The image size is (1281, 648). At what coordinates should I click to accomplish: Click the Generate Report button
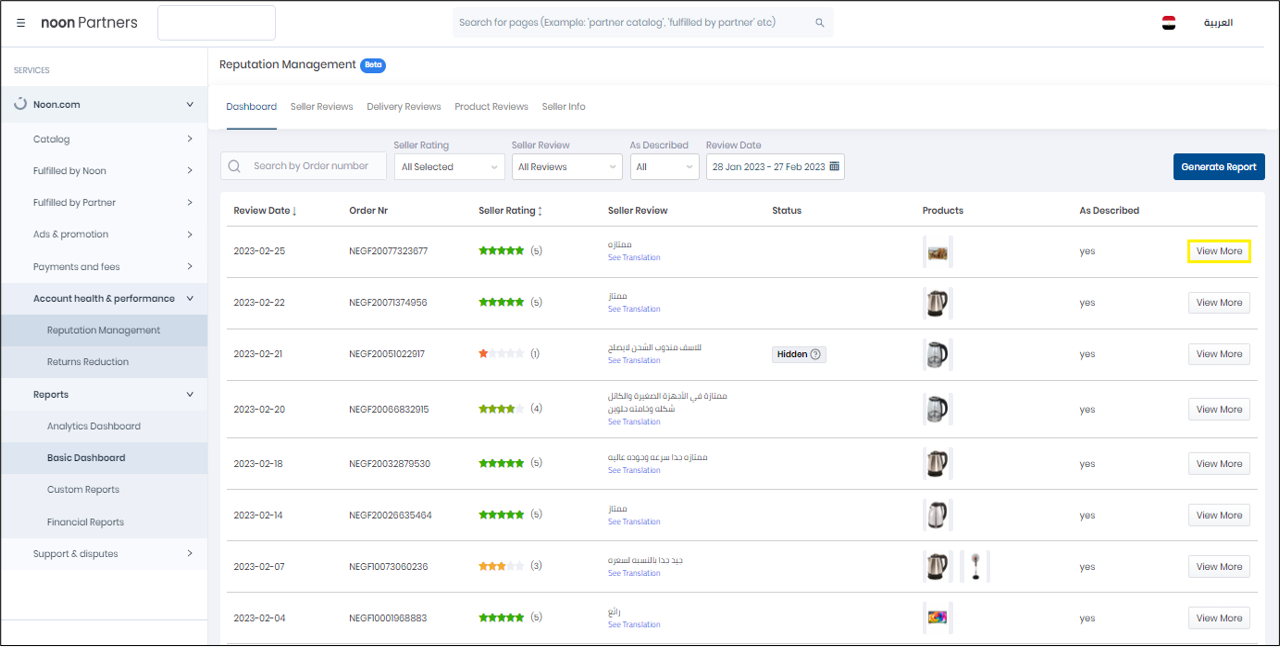[1218, 167]
